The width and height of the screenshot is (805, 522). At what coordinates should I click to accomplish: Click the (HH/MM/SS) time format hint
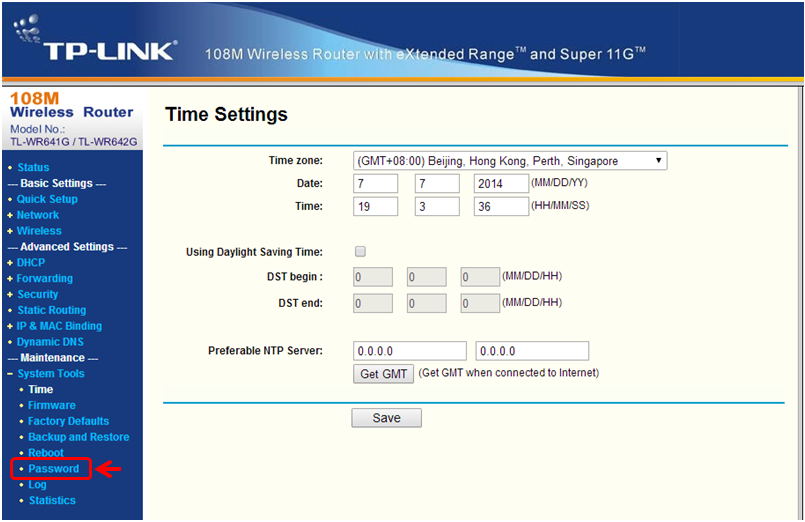560,205
